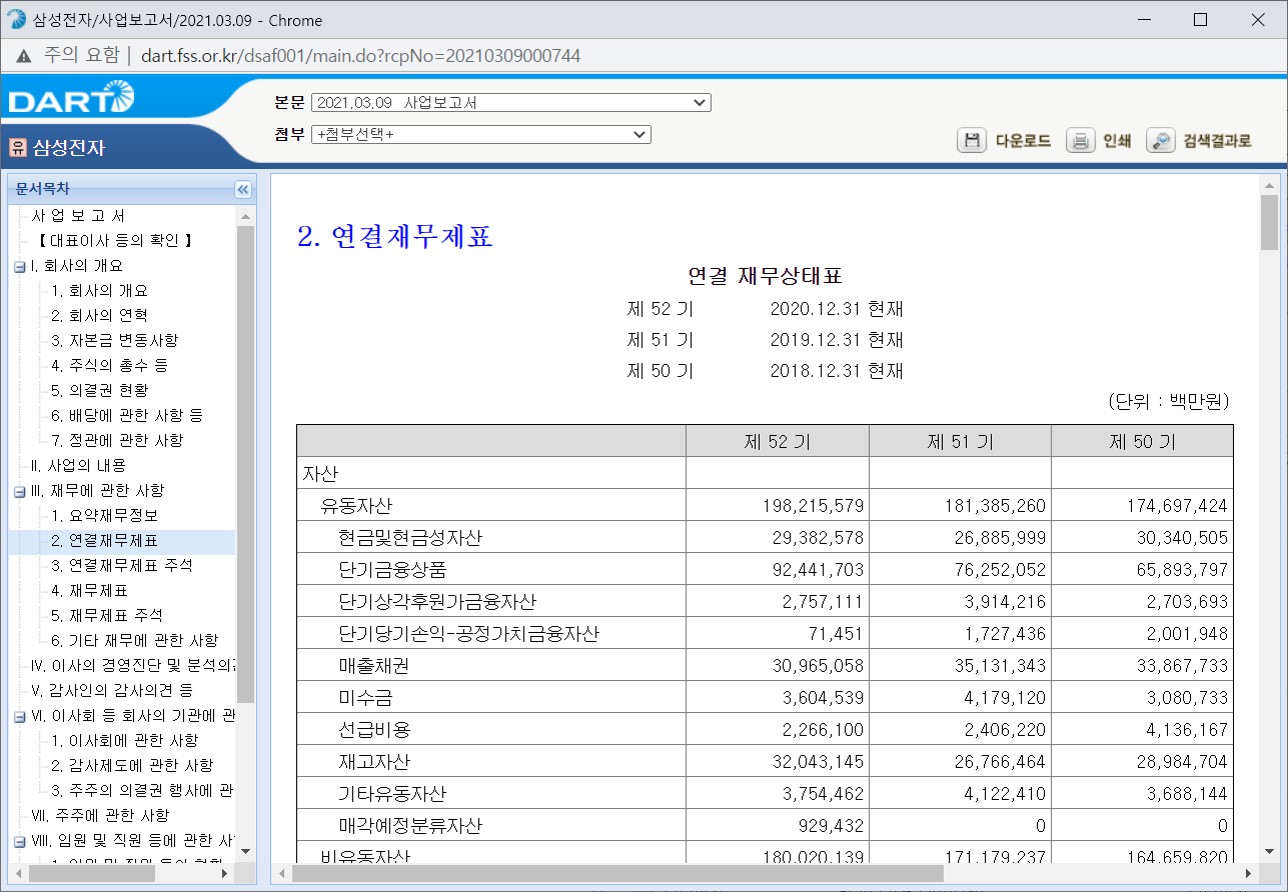The width and height of the screenshot is (1288, 892).
Task: Open 6. 배당에 관한 사항 등 item
Action: pyautogui.click(x=127, y=416)
